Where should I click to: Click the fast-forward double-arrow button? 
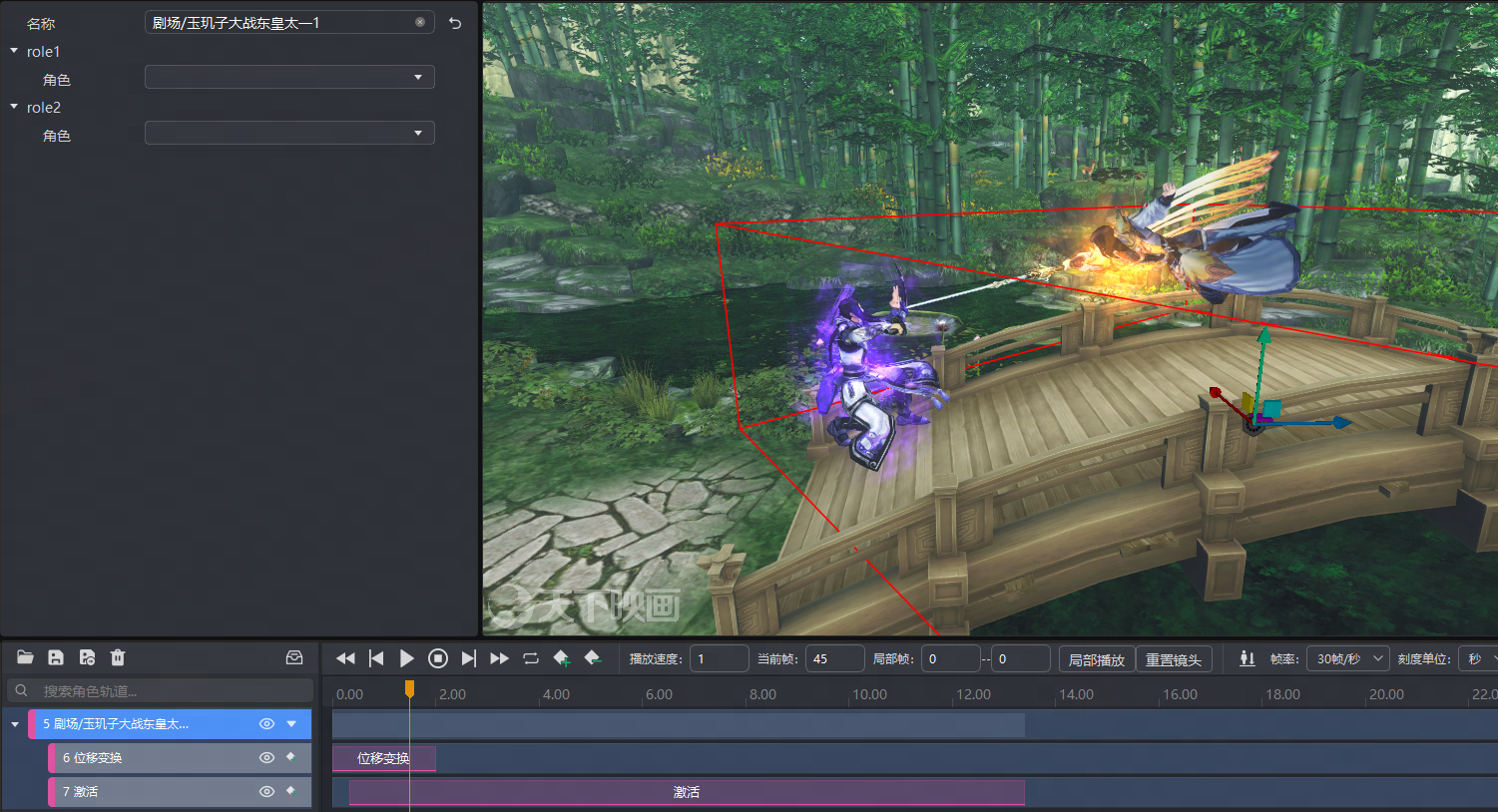500,658
